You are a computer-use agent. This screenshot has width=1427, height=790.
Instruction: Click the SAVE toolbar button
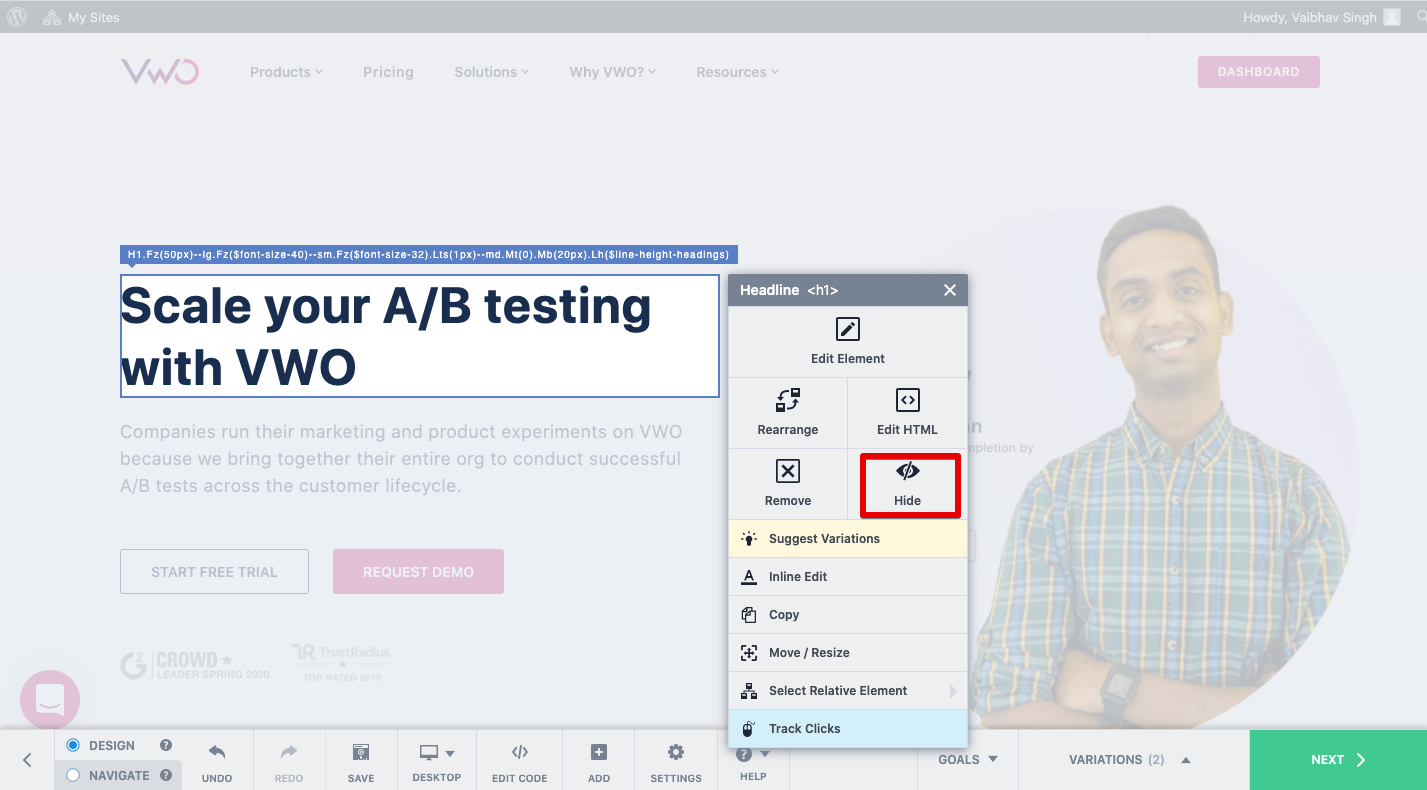[x=361, y=761]
